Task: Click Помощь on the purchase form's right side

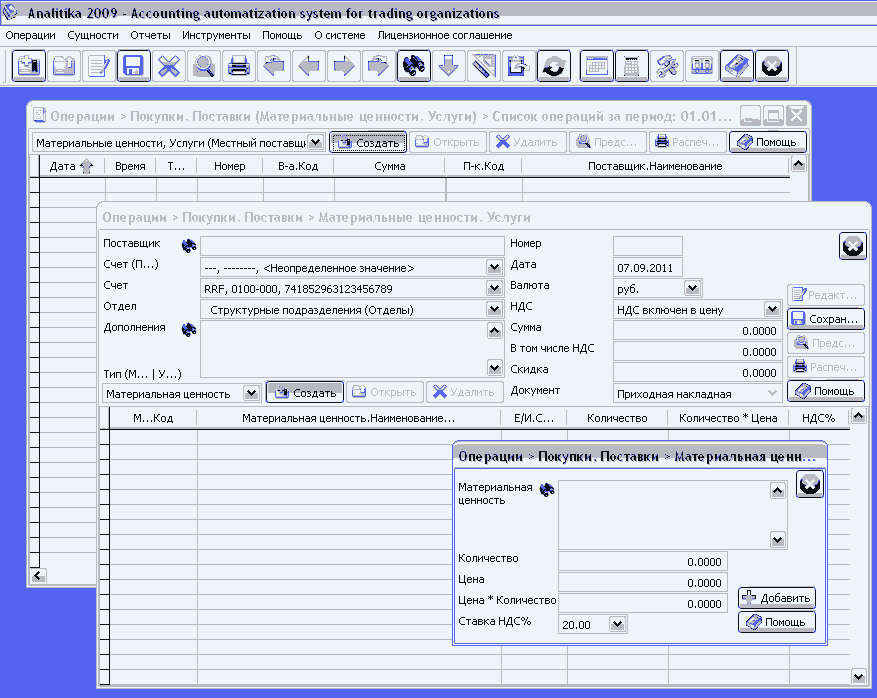Action: (x=826, y=391)
